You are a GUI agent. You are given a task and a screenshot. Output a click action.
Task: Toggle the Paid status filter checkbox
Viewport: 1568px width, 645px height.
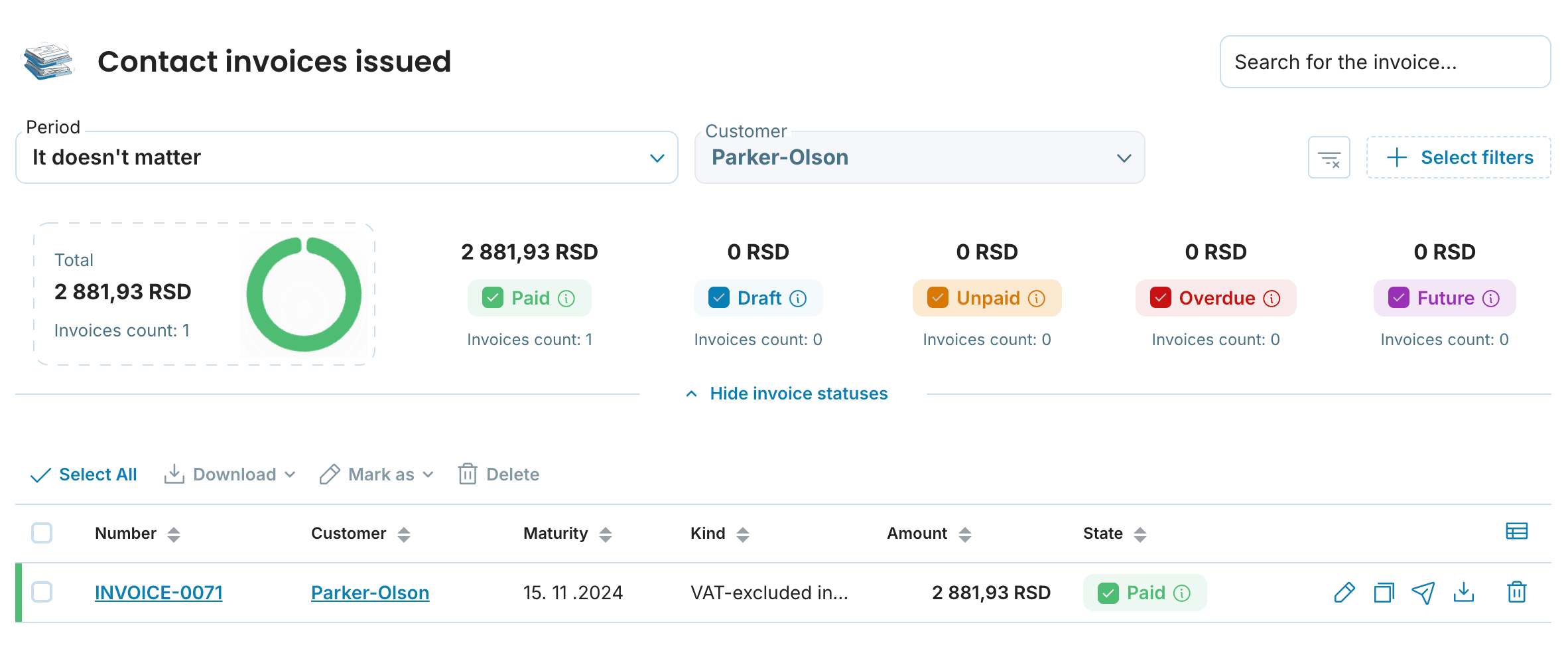point(493,298)
